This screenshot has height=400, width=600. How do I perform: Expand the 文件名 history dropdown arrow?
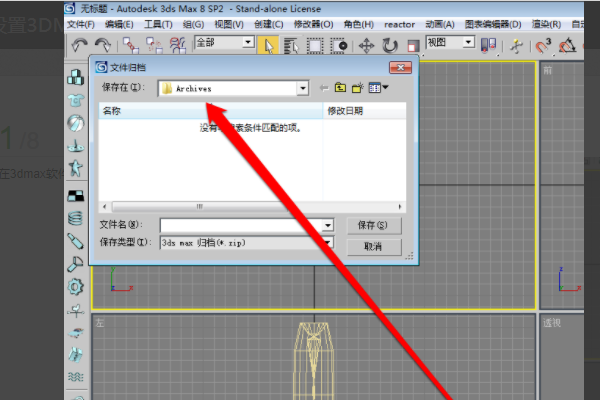(328, 225)
